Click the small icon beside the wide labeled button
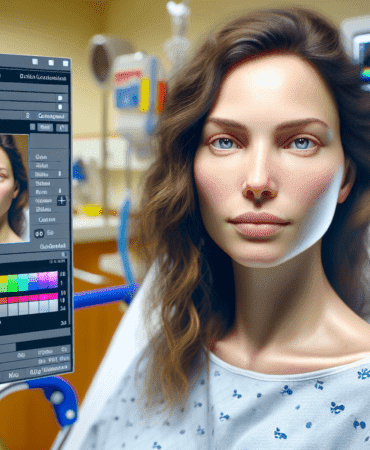The width and height of the screenshot is (370, 450). [x=28, y=116]
